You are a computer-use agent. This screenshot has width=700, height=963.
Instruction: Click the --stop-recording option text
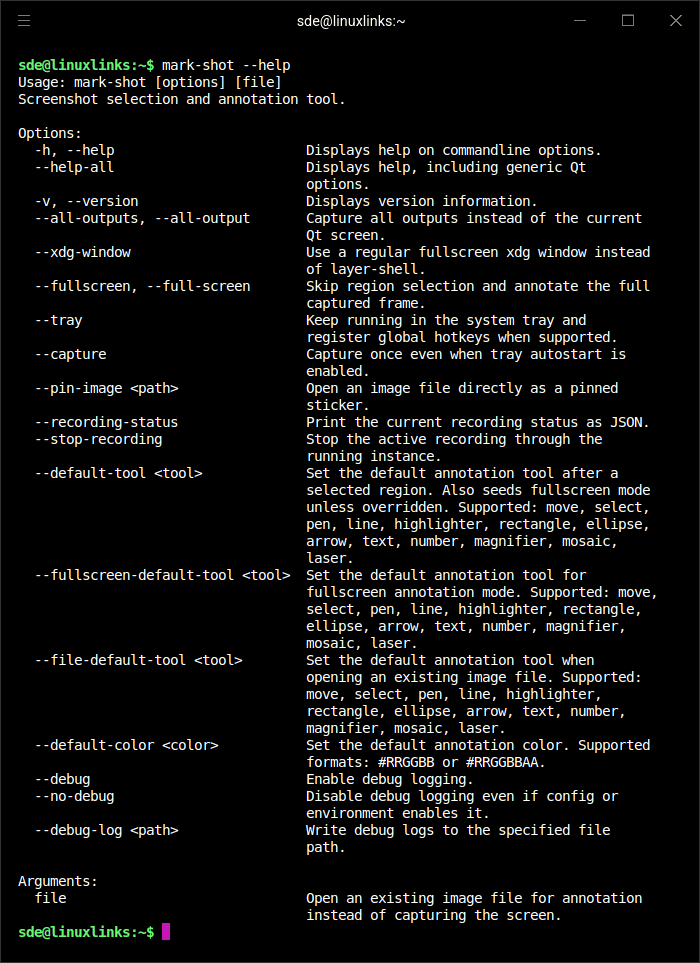pyautogui.click(x=98, y=439)
